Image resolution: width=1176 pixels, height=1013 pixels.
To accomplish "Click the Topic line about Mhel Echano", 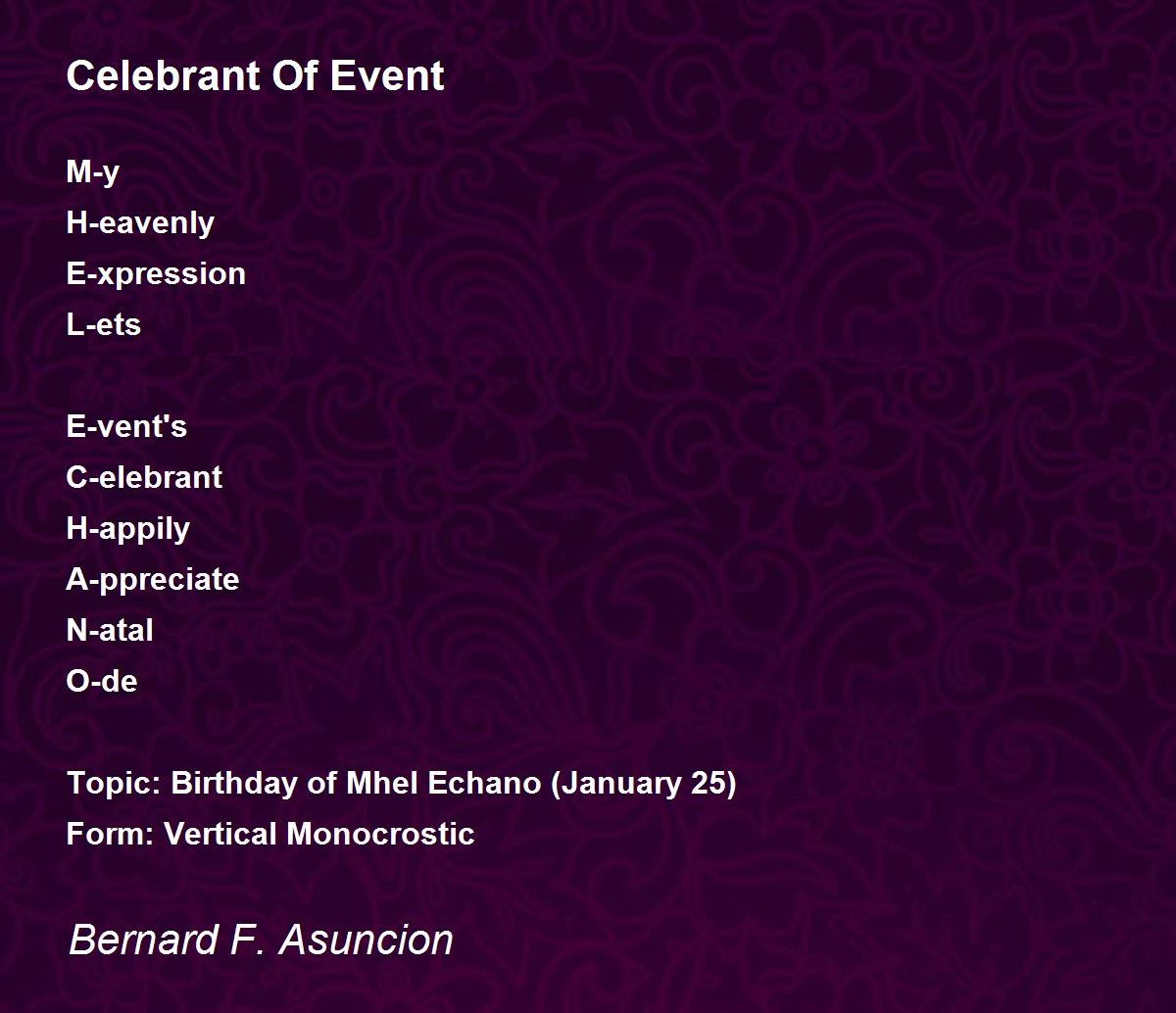I will point(402,784).
